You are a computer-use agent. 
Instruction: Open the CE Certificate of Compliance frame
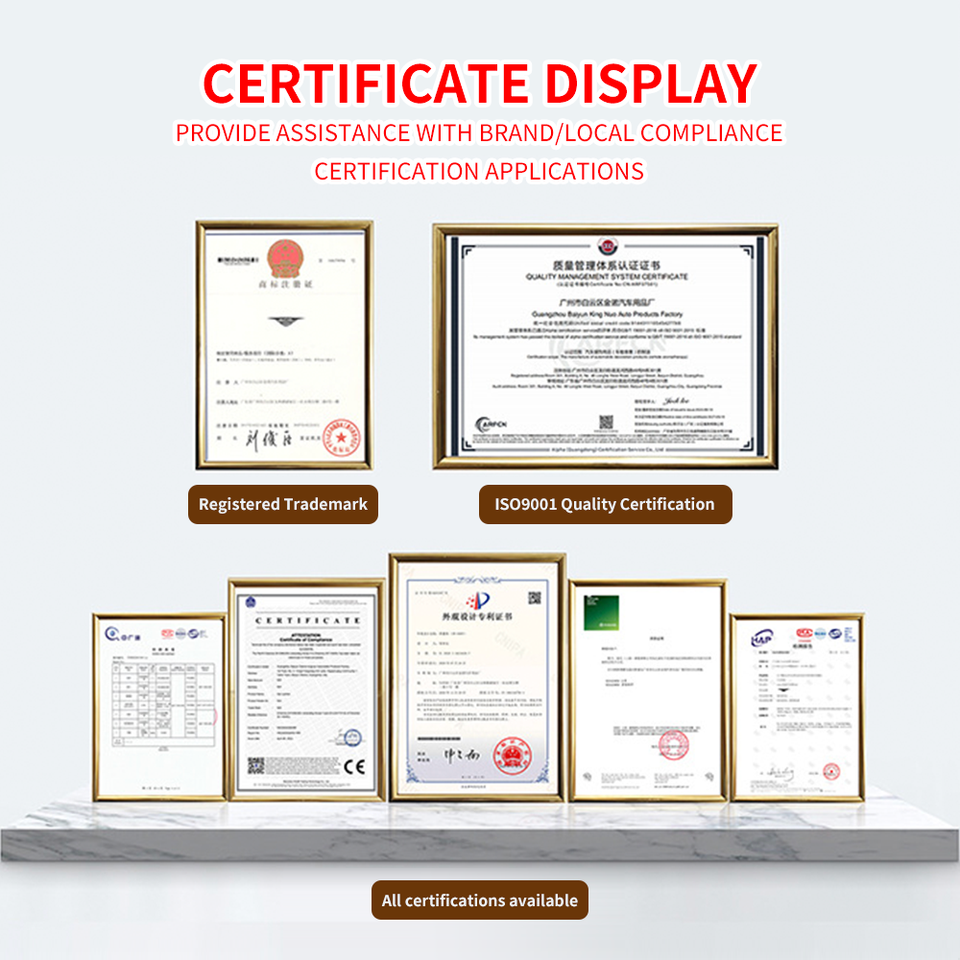[x=306, y=689]
